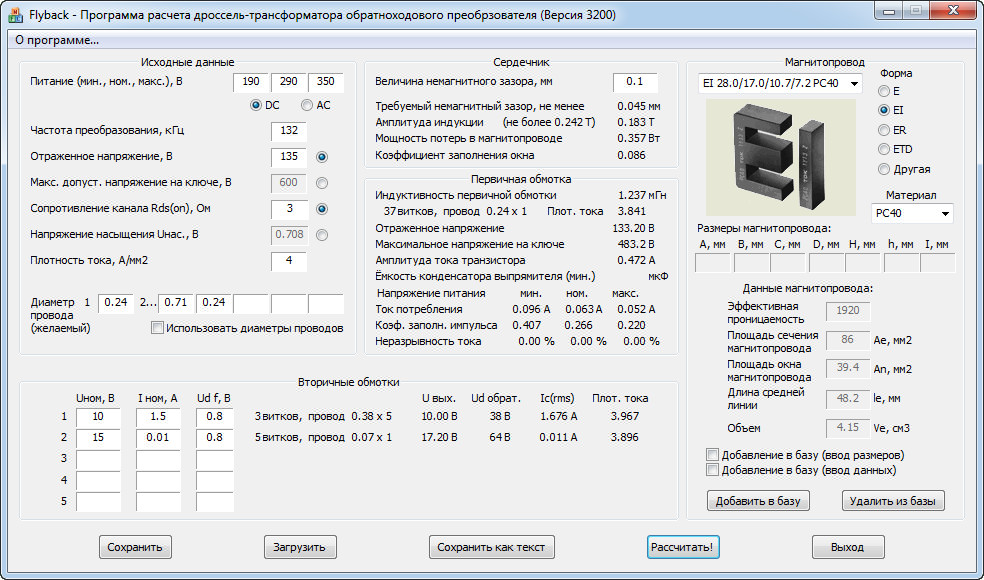Click the EI core photo thumbnail
Image resolution: width=984 pixels, height=580 pixels.
[x=781, y=158]
